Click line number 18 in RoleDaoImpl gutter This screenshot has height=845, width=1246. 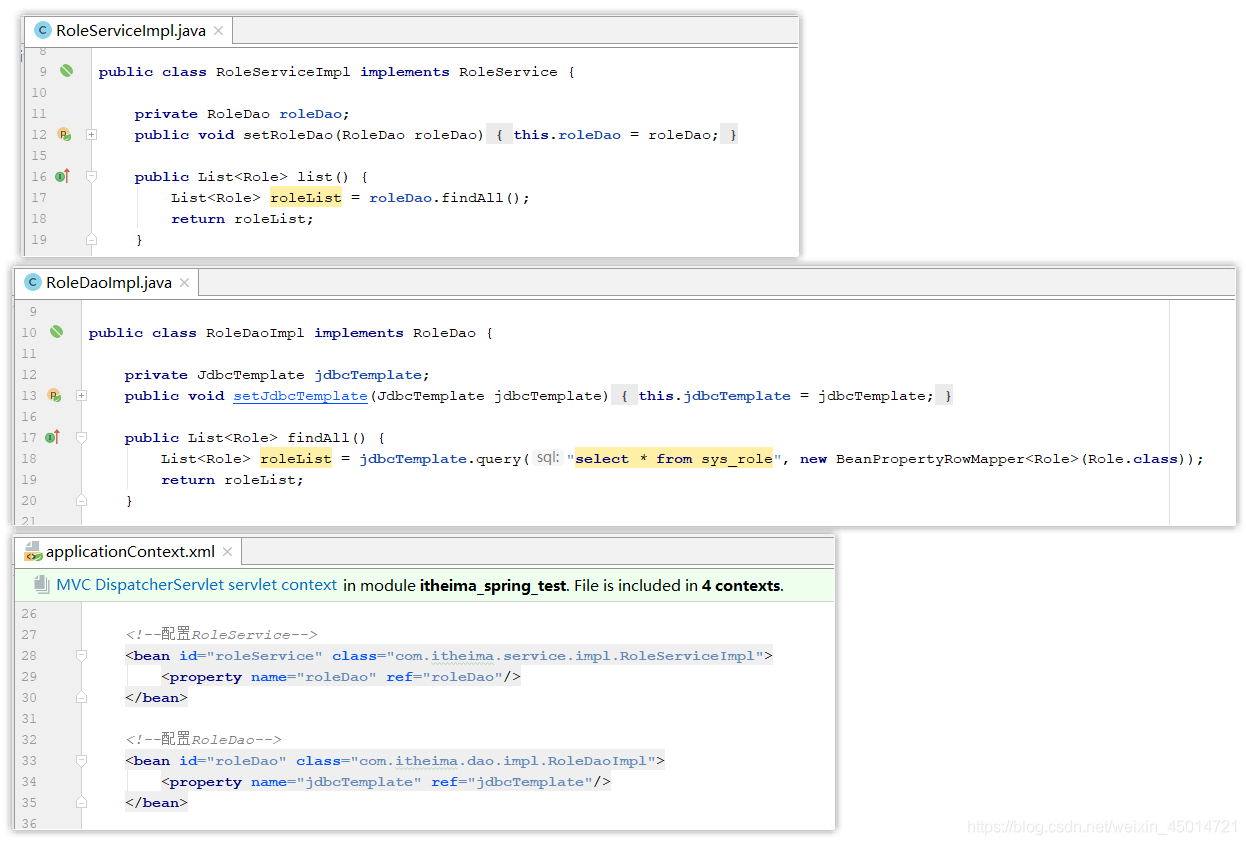(29, 459)
